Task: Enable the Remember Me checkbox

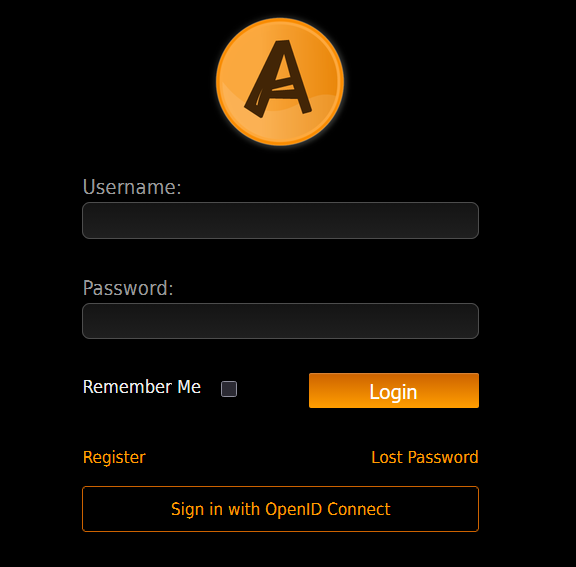Action: 229,389
